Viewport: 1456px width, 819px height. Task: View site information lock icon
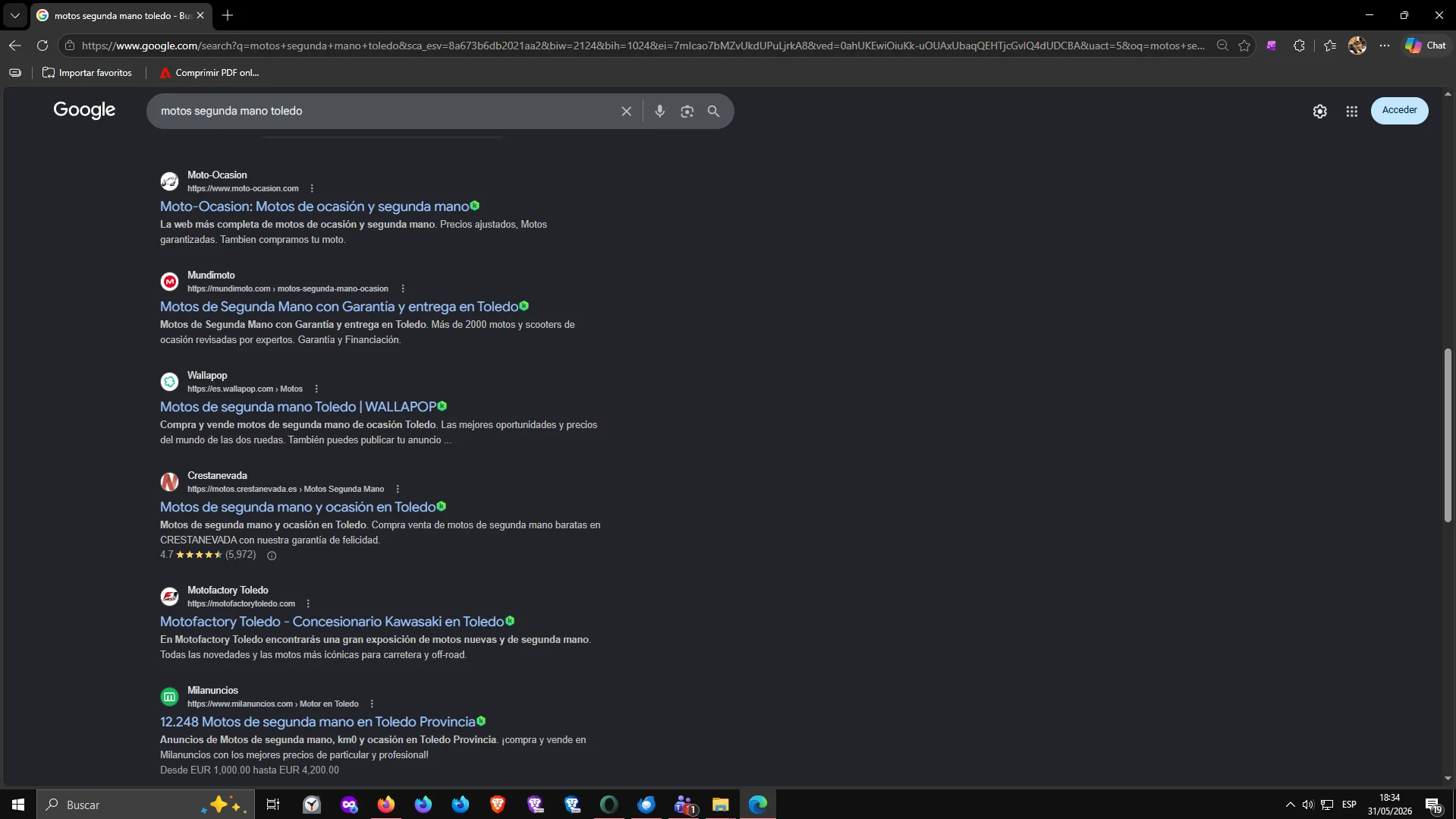(x=70, y=46)
